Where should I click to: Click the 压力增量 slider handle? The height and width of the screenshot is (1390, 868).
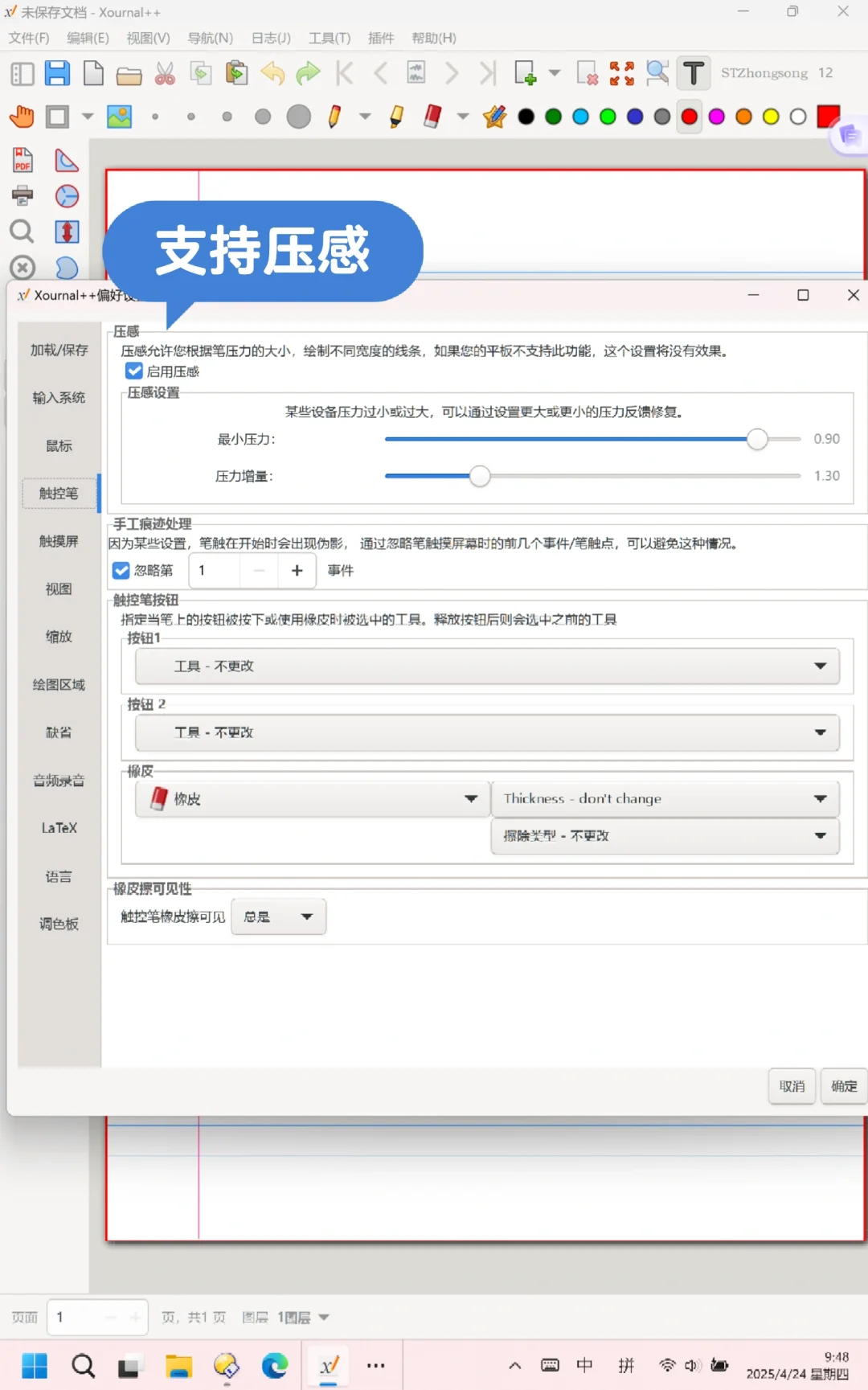pyautogui.click(x=480, y=476)
